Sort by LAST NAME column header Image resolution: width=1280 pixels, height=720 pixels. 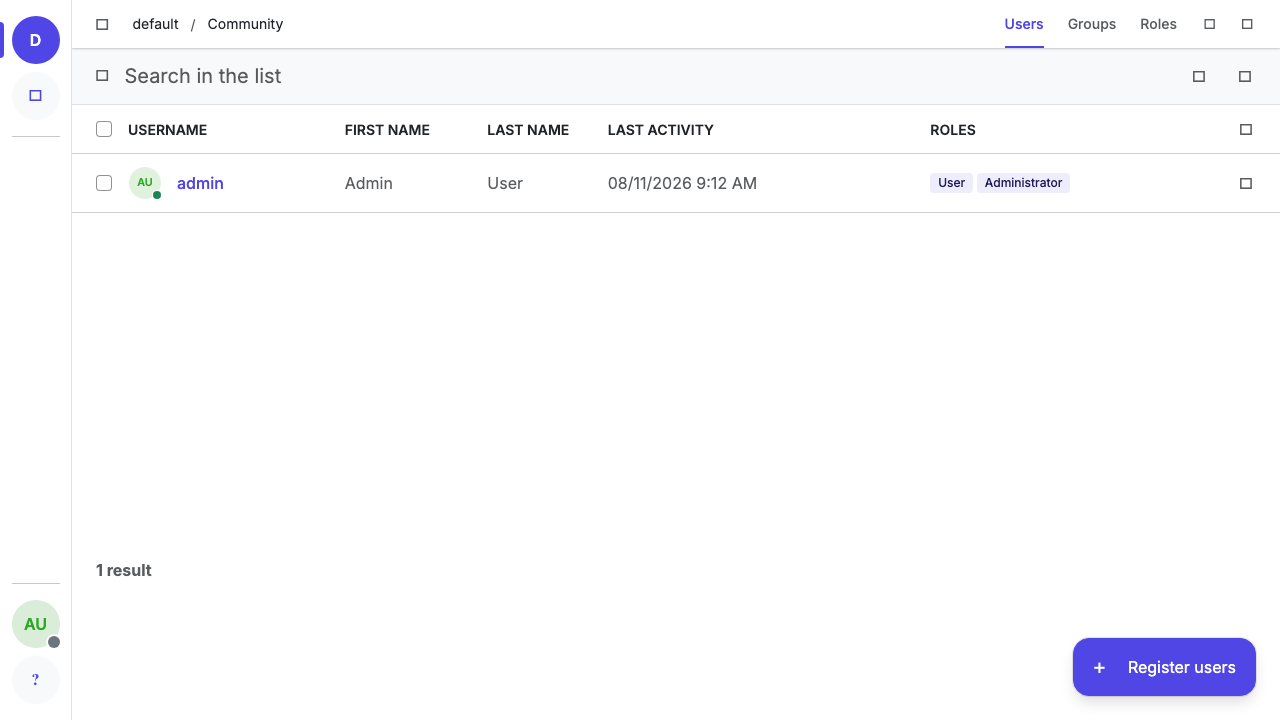coord(528,130)
